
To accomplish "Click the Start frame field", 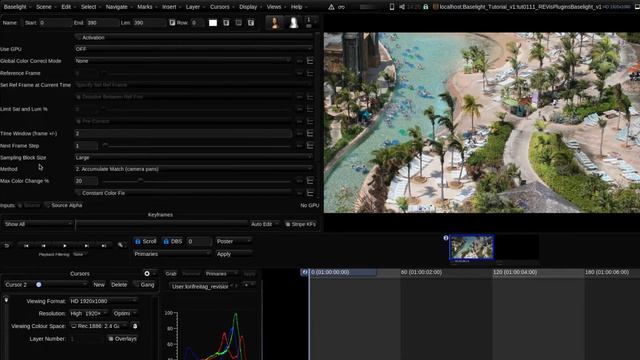I will coord(55,23).
